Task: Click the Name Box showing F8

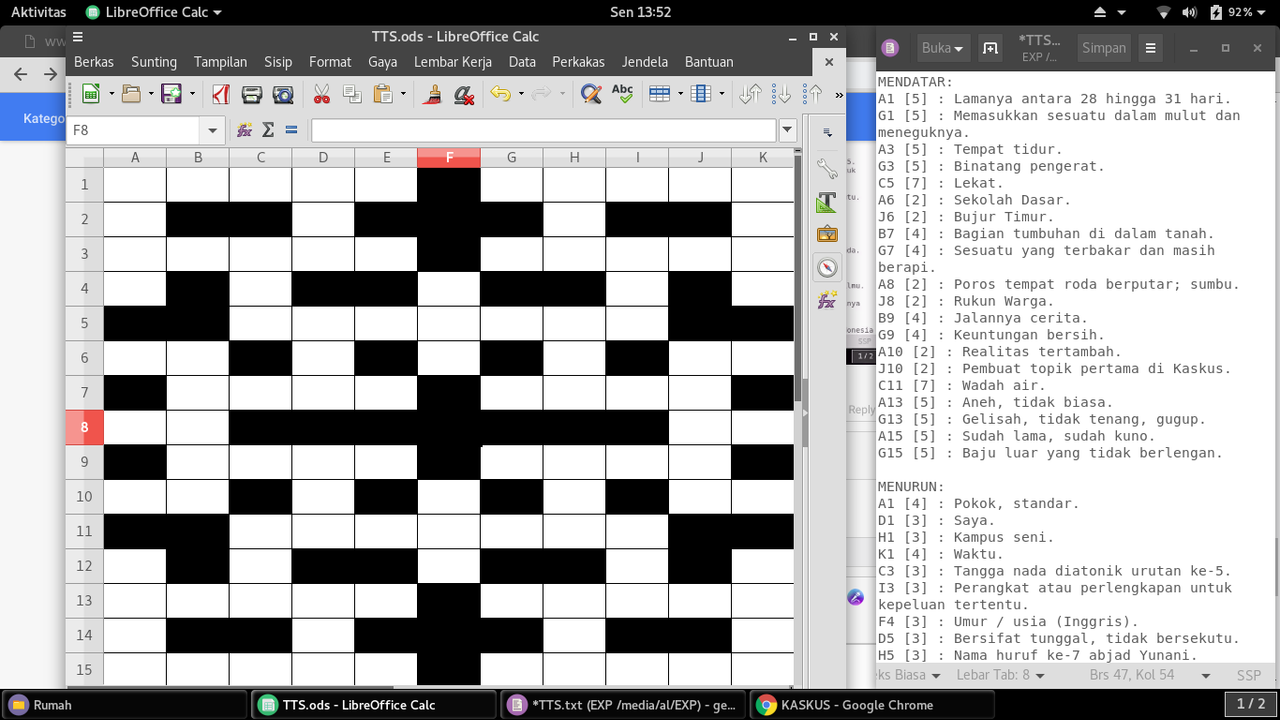Action: (x=133, y=130)
